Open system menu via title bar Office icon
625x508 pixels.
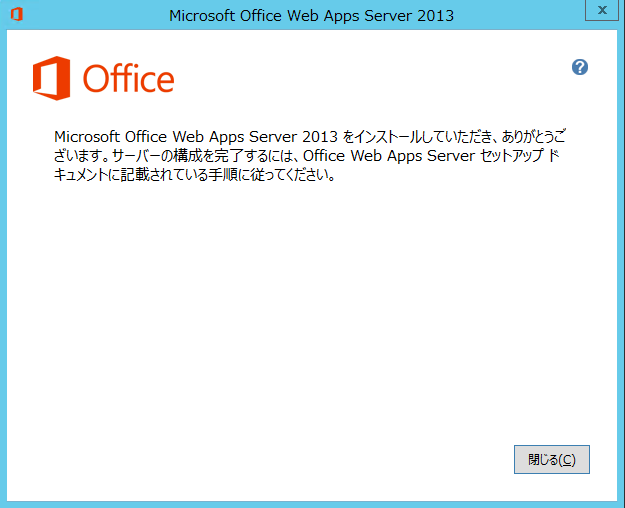[16, 14]
